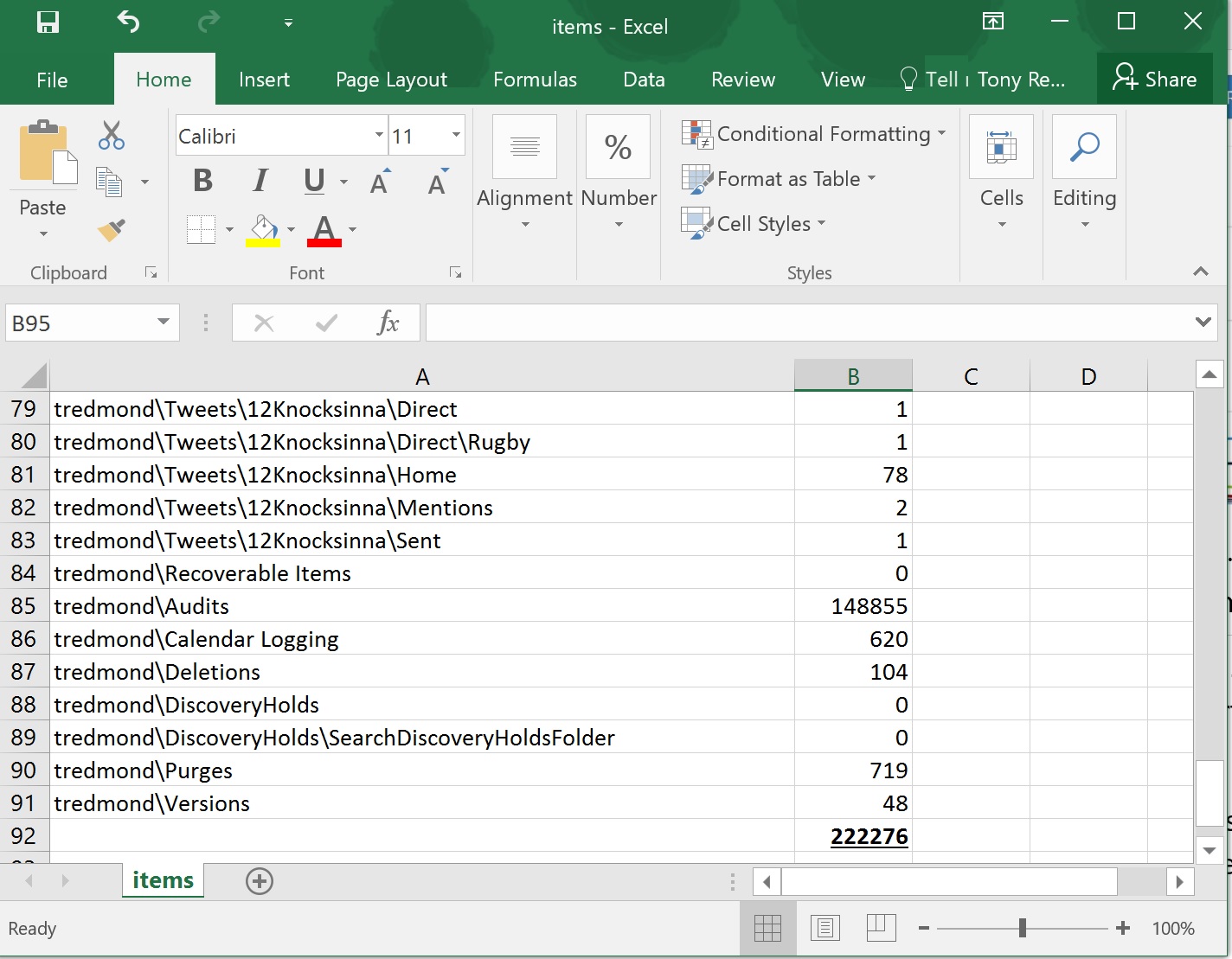Open the Formulas ribbon tab
Screen dimensions: 1232x959
click(x=535, y=80)
